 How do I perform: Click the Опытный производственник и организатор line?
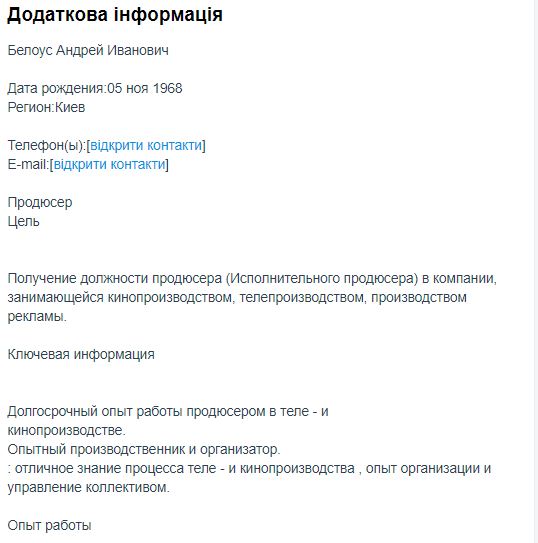pyautogui.click(x=144, y=449)
